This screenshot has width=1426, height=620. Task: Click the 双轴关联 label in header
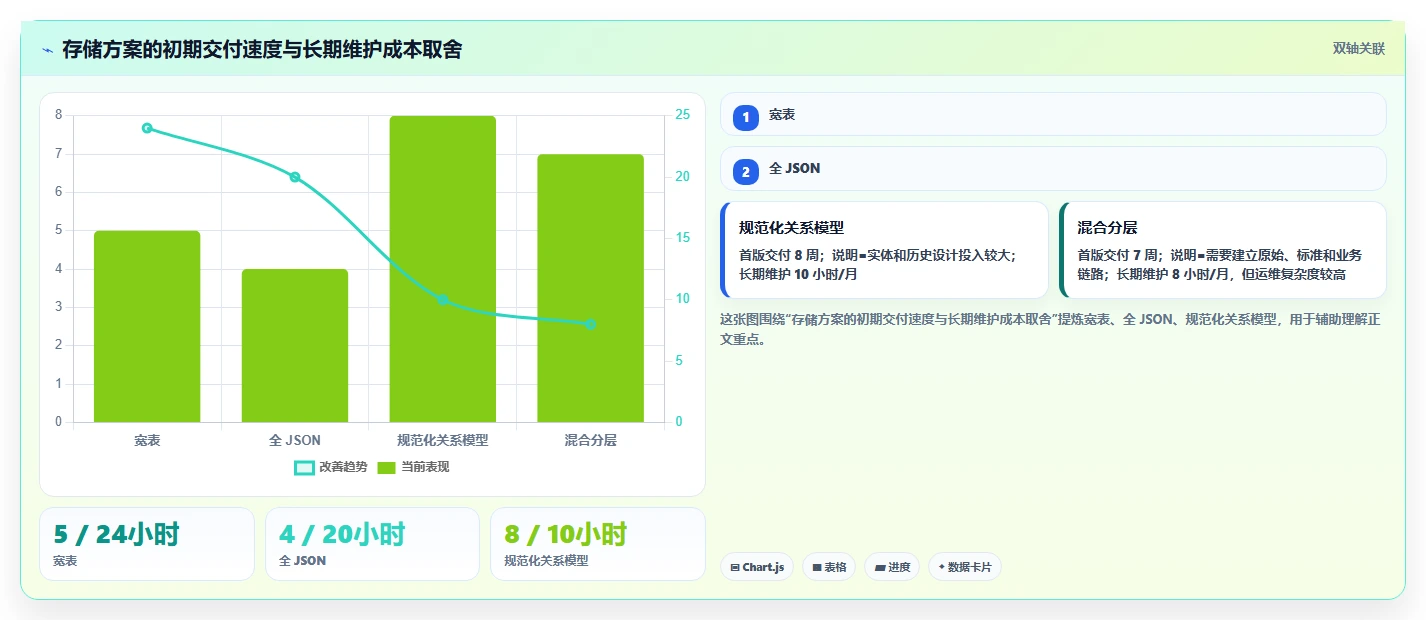(1358, 49)
